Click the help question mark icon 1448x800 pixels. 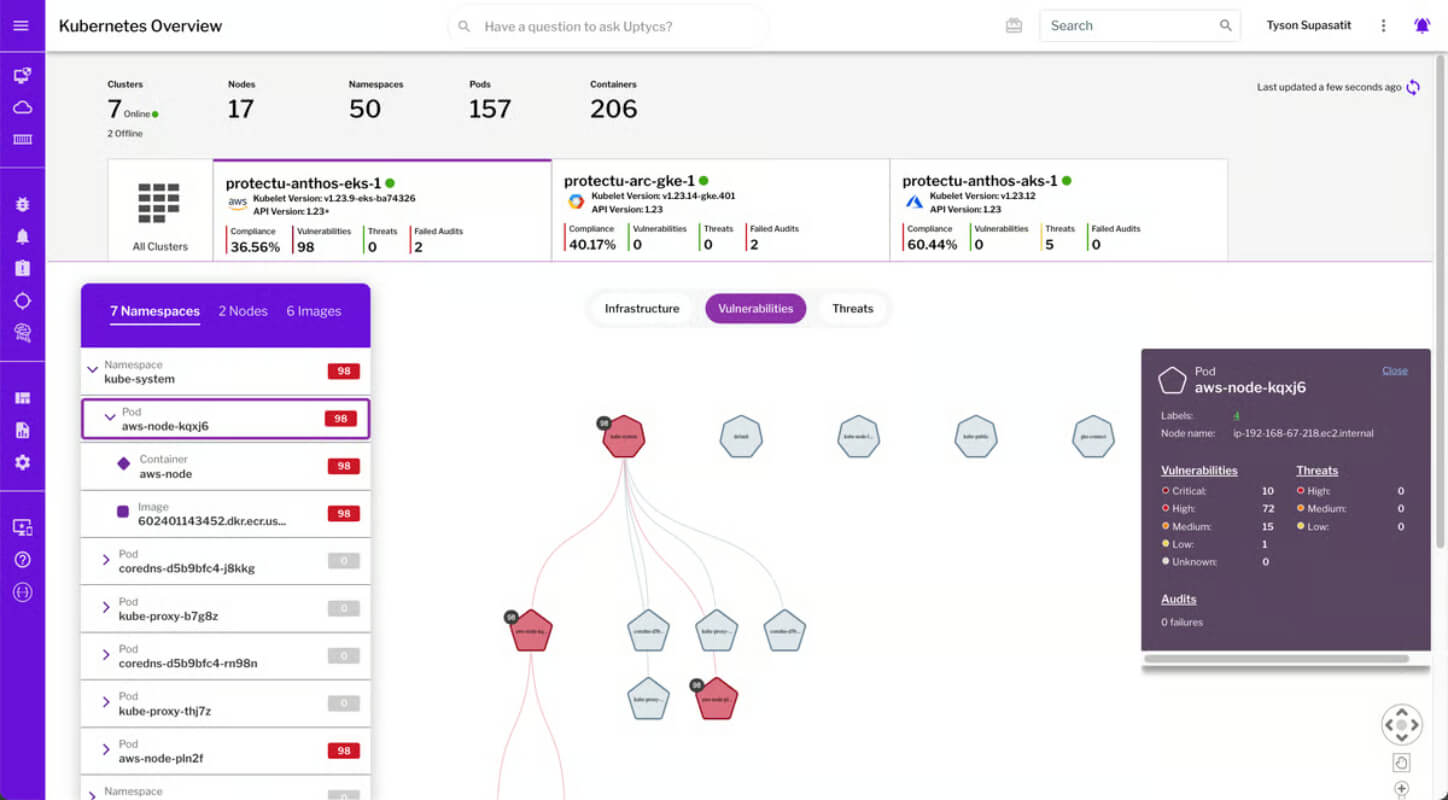point(22,559)
